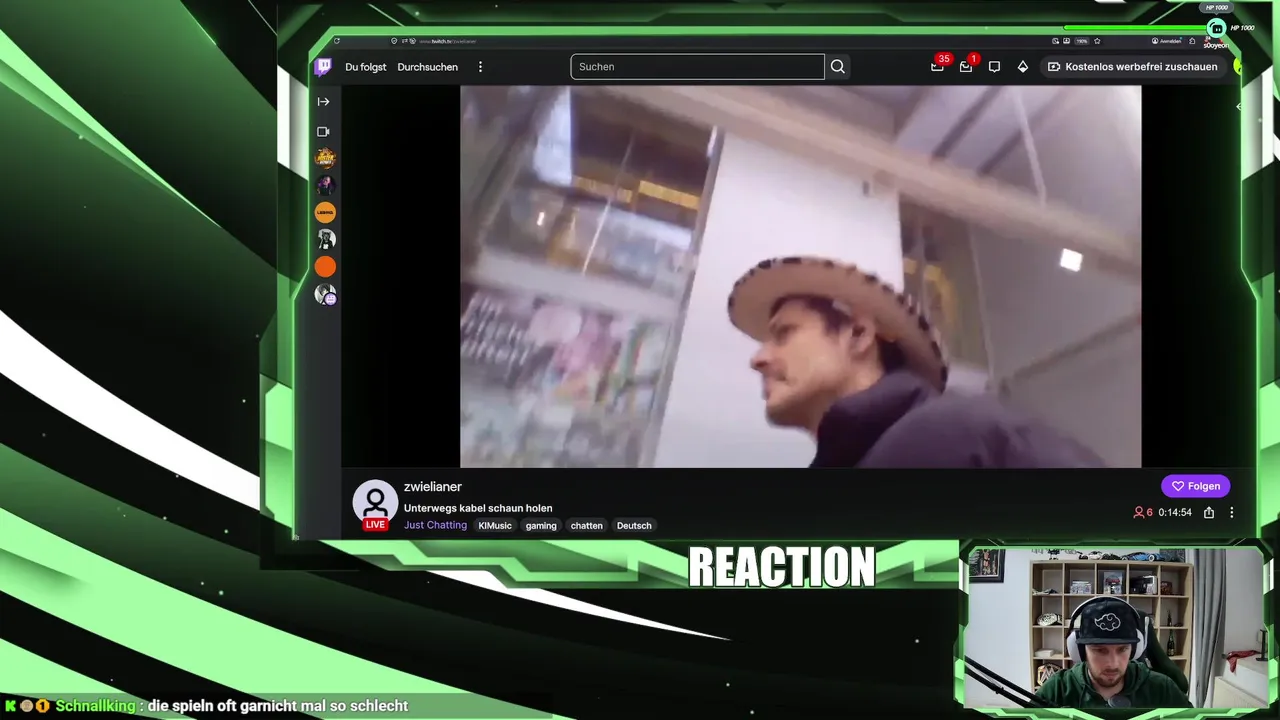Open notifications inbox with 1 badge

pyautogui.click(x=966, y=66)
